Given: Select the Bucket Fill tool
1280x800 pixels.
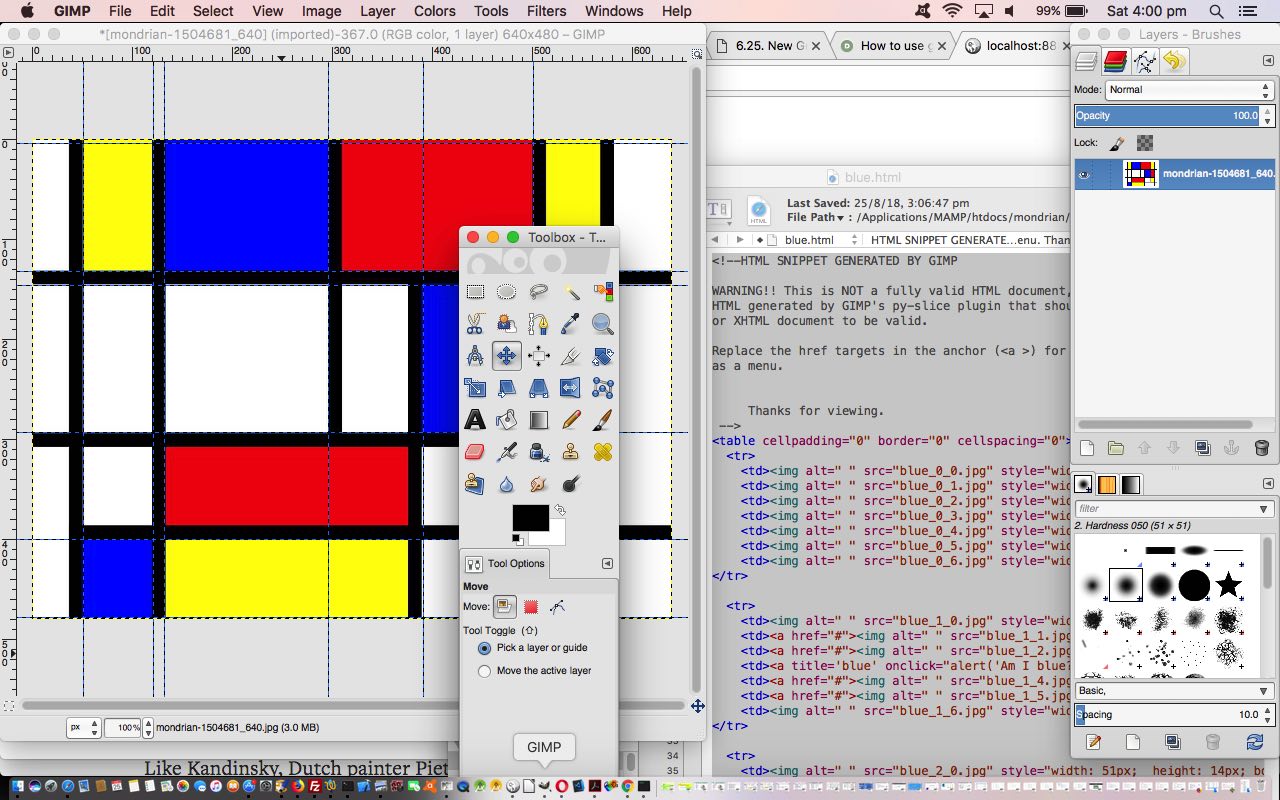Looking at the screenshot, I should click(x=507, y=420).
